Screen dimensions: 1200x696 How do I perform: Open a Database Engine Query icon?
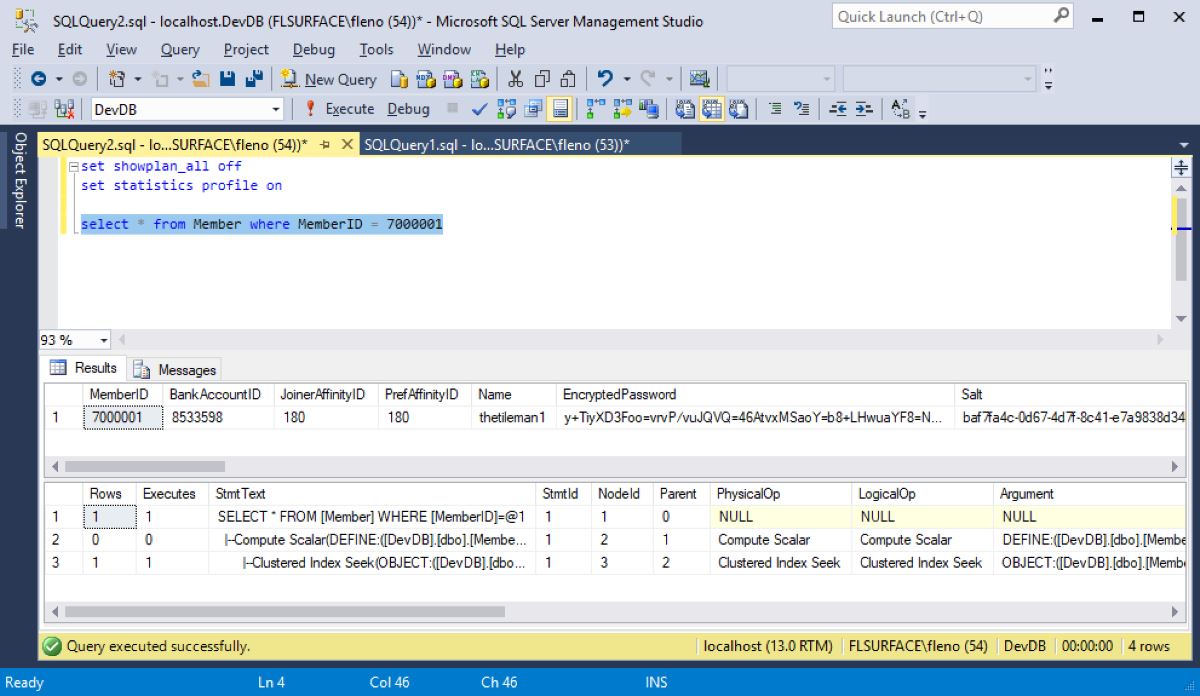click(x=398, y=80)
